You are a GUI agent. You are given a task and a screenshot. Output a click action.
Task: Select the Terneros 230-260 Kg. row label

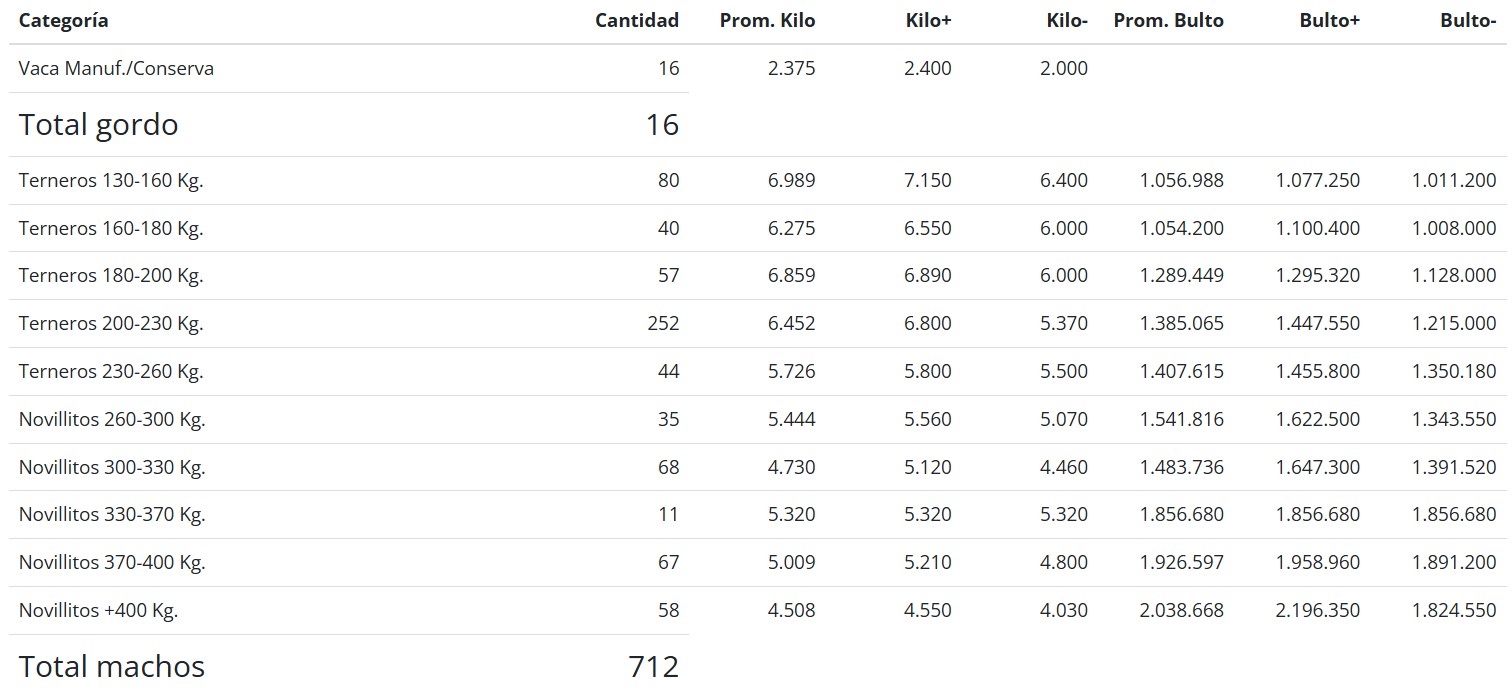tap(111, 372)
